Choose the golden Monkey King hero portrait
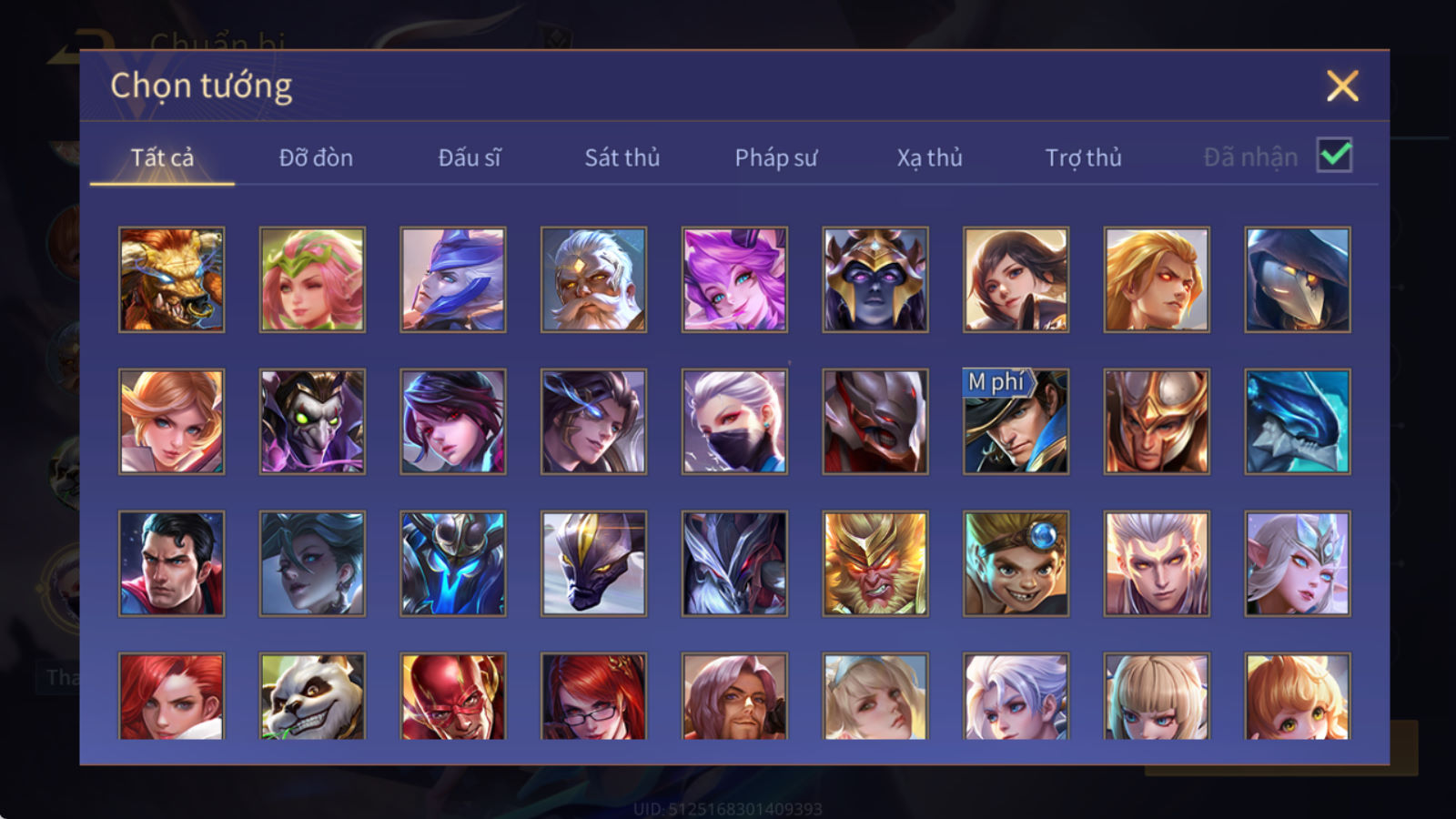 875,563
